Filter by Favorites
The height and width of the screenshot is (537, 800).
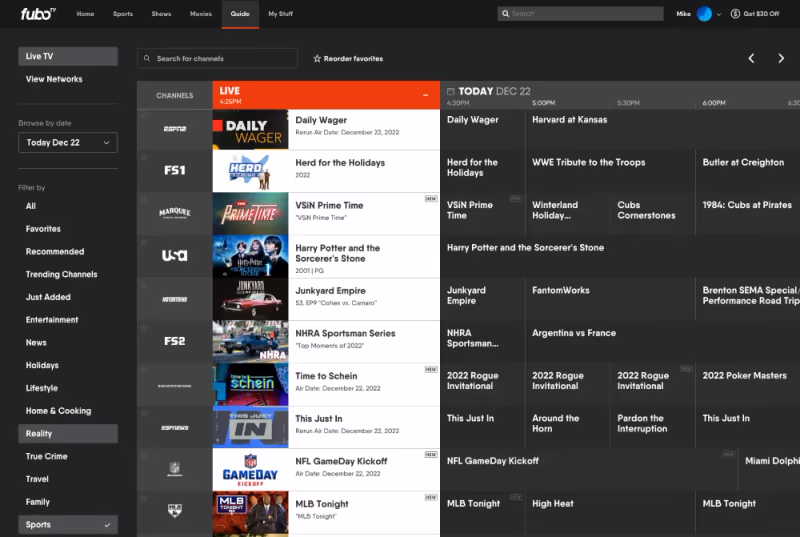click(x=43, y=229)
